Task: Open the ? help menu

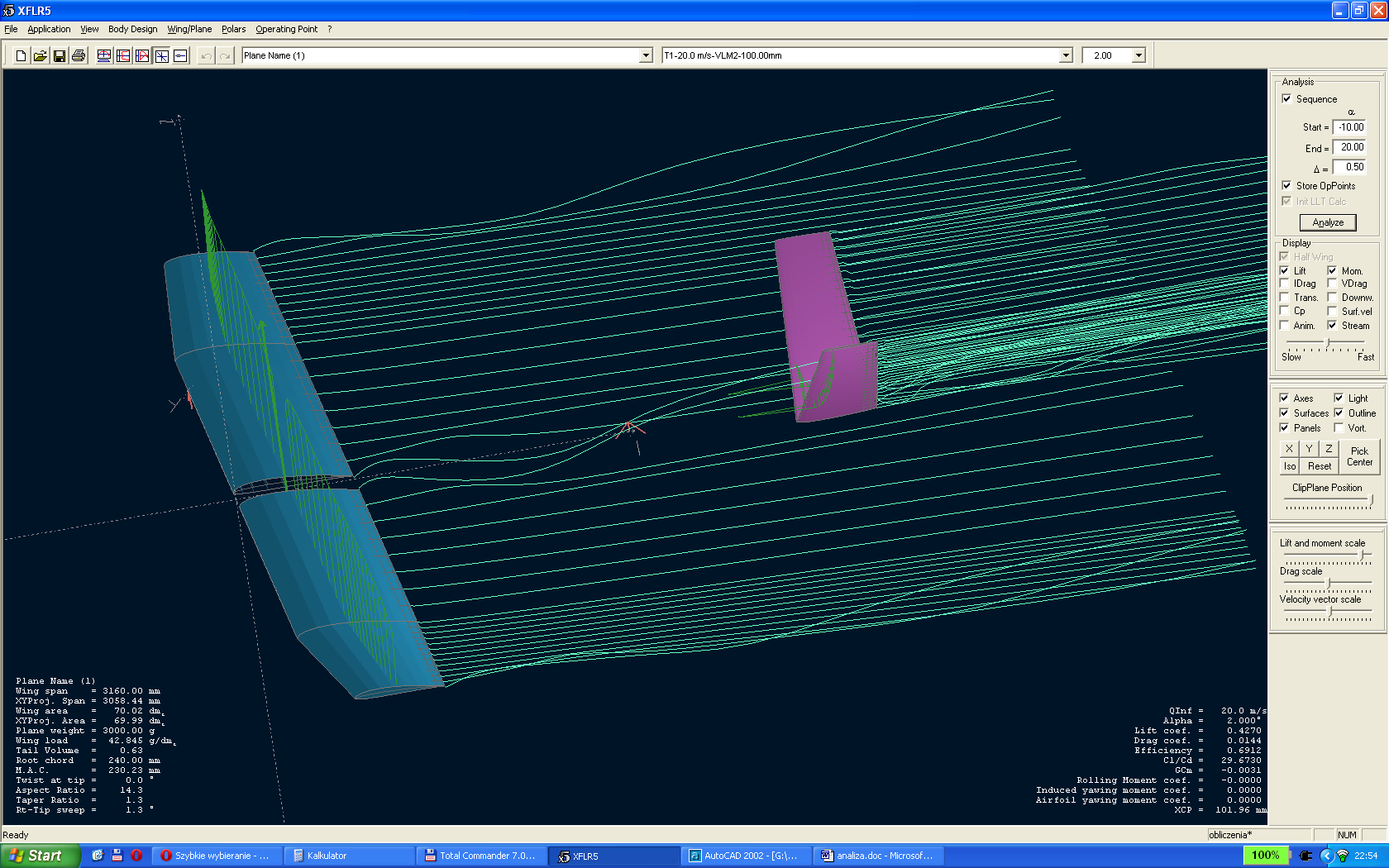Action: coord(329,29)
